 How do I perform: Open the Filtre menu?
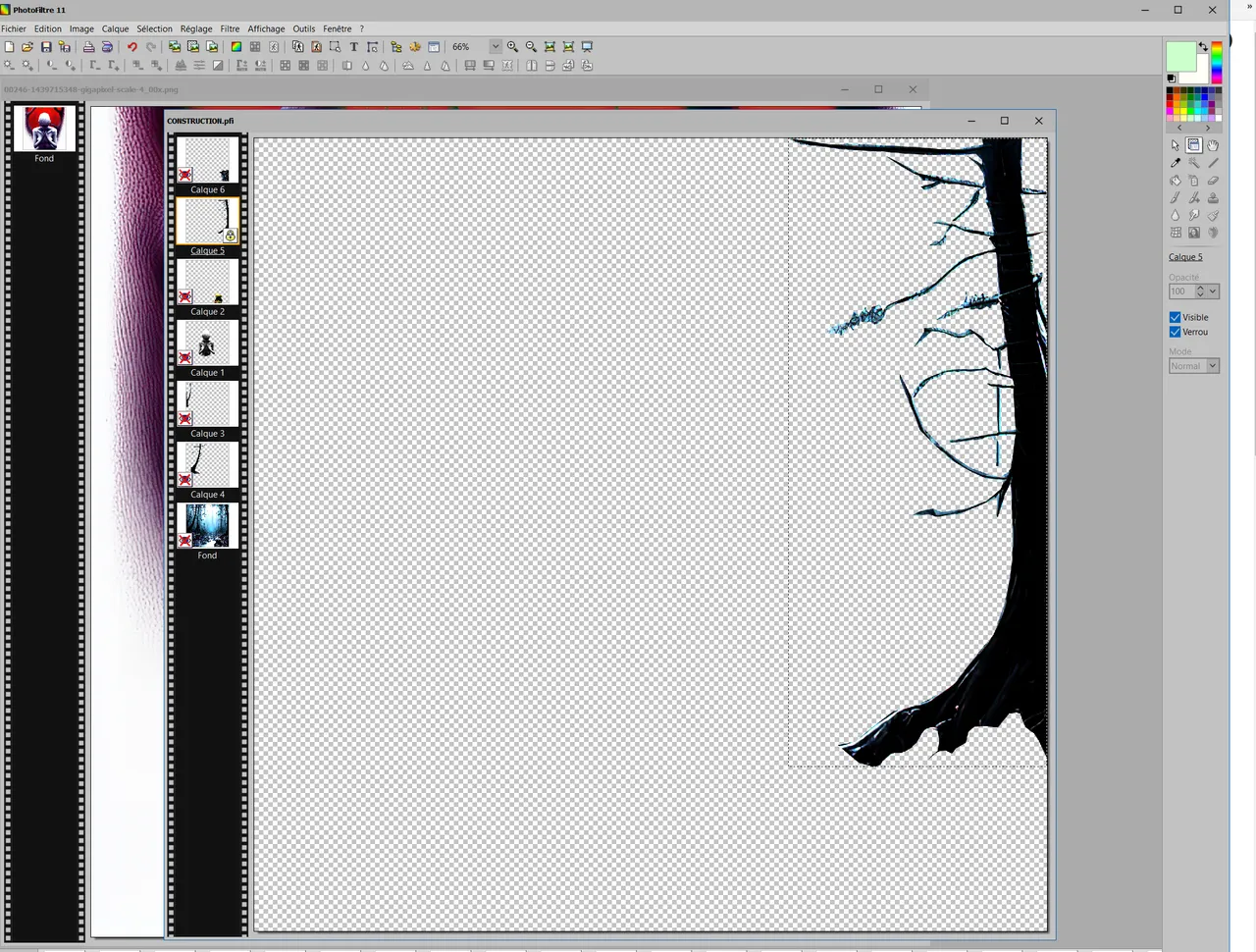coord(230,28)
